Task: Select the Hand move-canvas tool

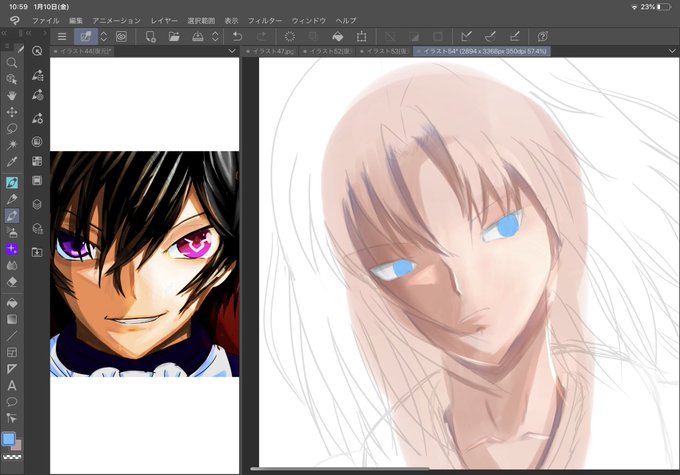Action: click(x=12, y=95)
